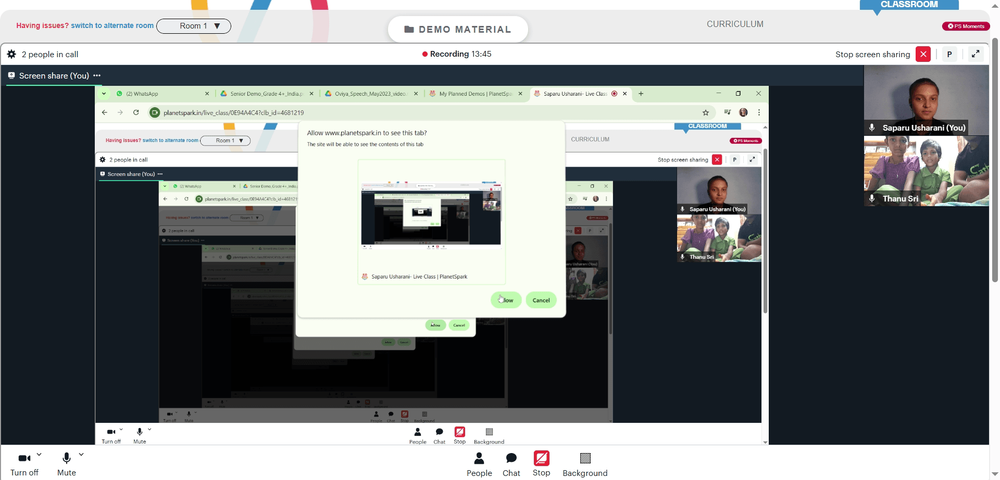Screen dimensions: 1000x480
Task: Expand camera options chevron beside main Turn off
Action: coord(39,455)
